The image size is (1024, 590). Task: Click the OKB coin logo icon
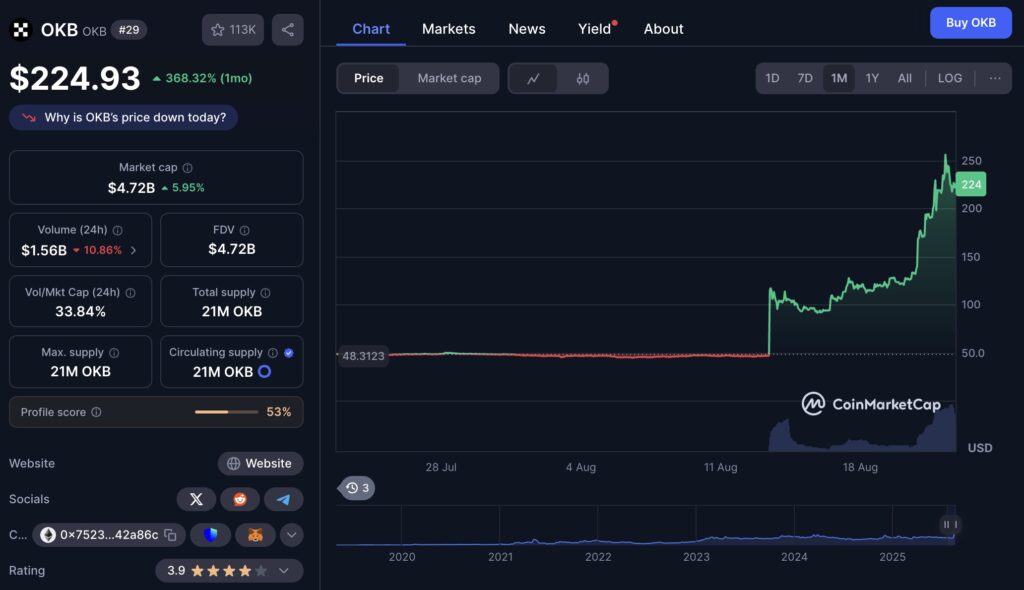tap(21, 29)
